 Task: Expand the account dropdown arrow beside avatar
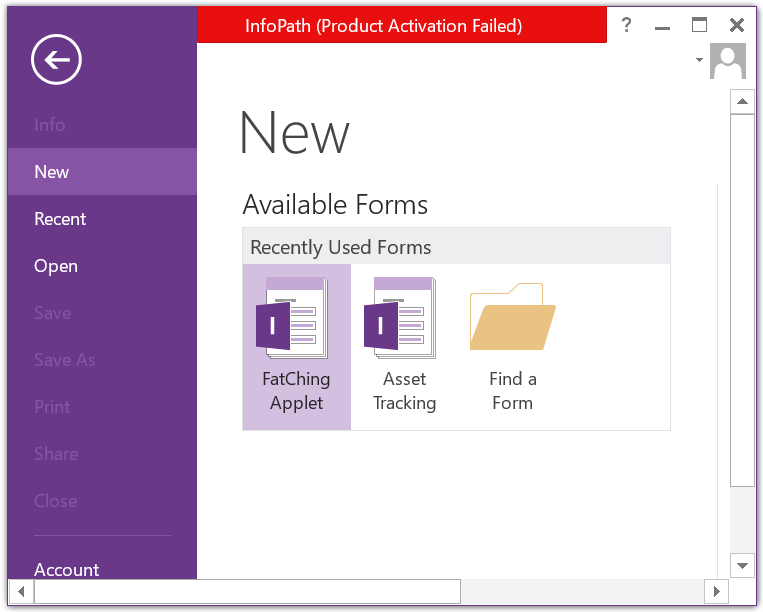(x=699, y=60)
